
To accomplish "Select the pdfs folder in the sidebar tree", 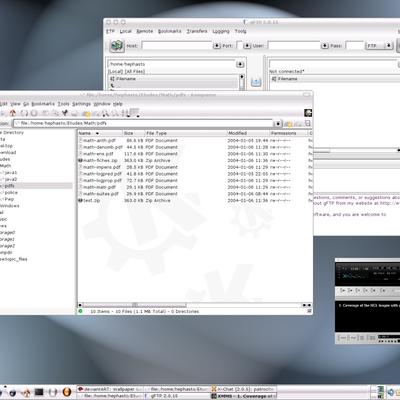I will (8, 186).
